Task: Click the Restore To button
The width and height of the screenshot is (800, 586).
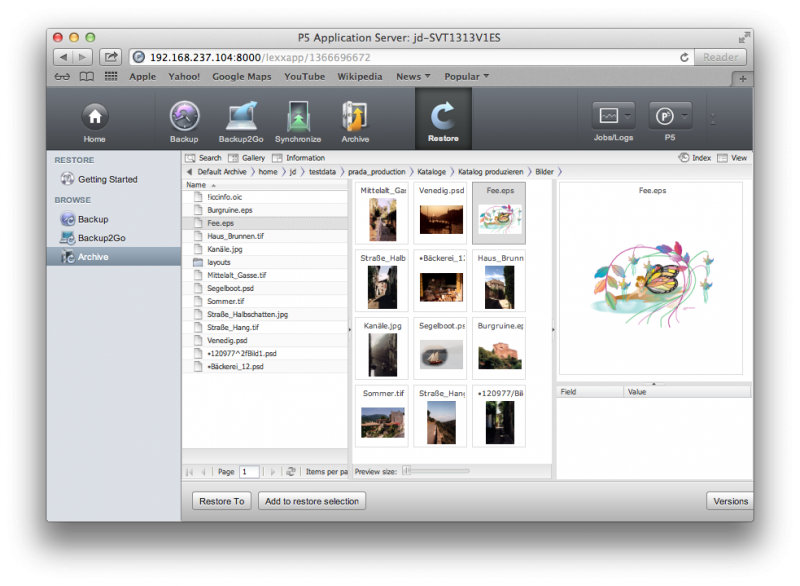Action: [221, 501]
